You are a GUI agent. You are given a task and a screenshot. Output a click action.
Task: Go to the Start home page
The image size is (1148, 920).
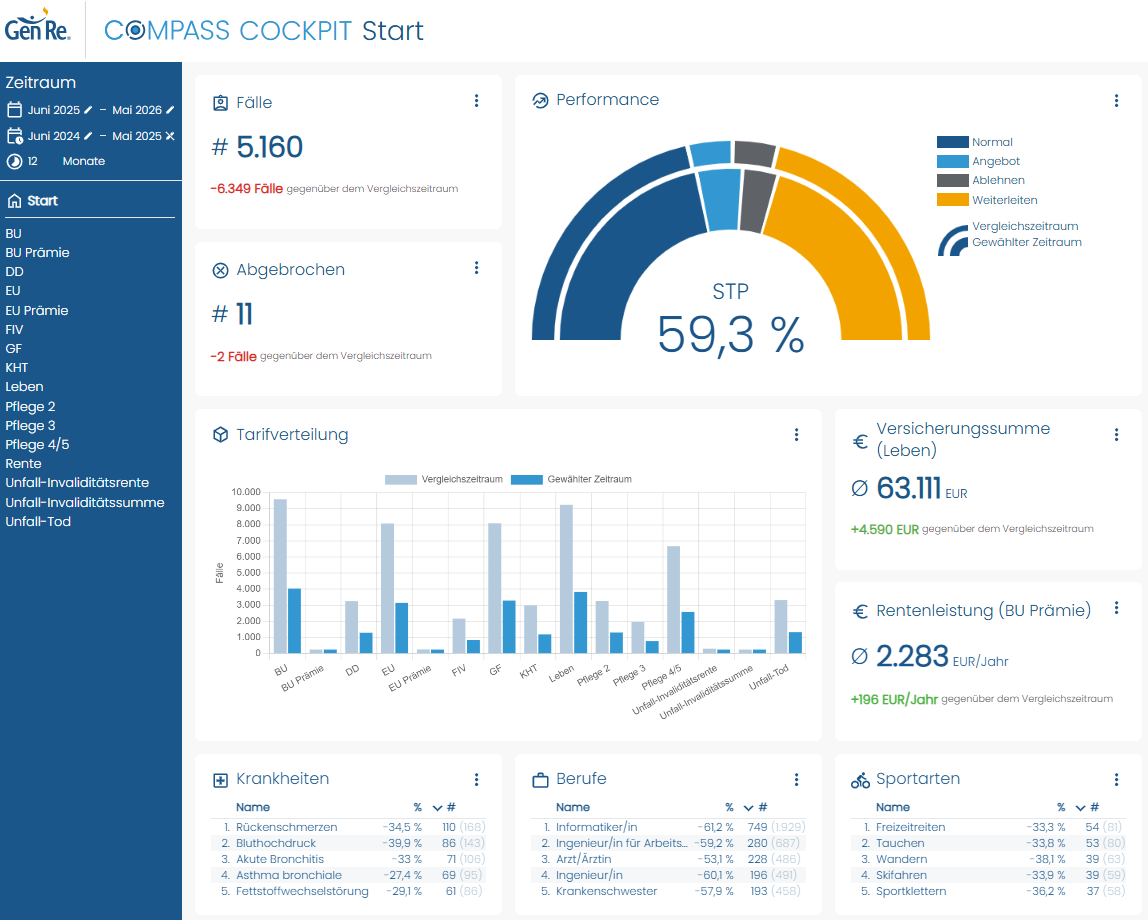42,201
